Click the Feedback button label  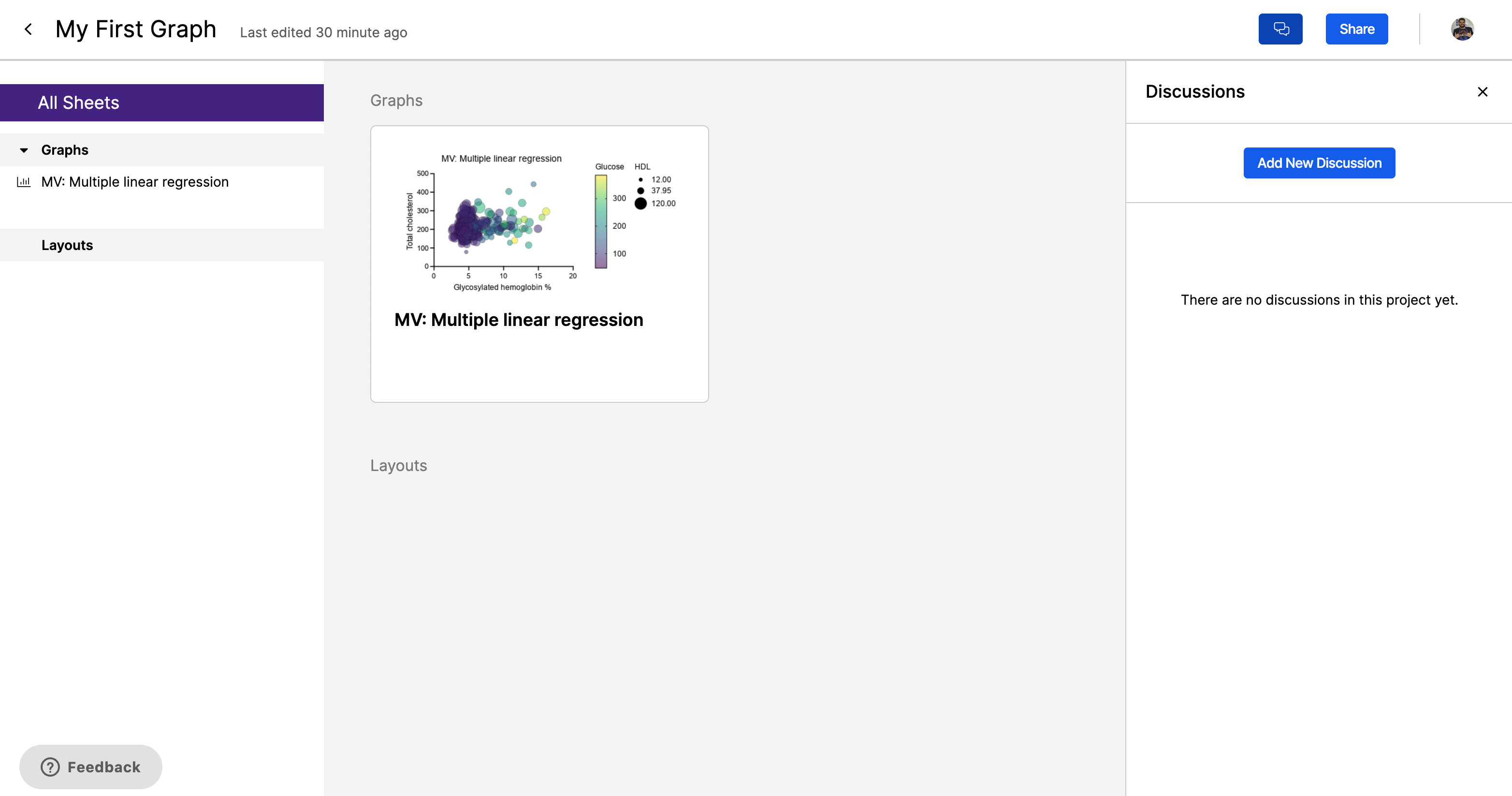pos(104,767)
